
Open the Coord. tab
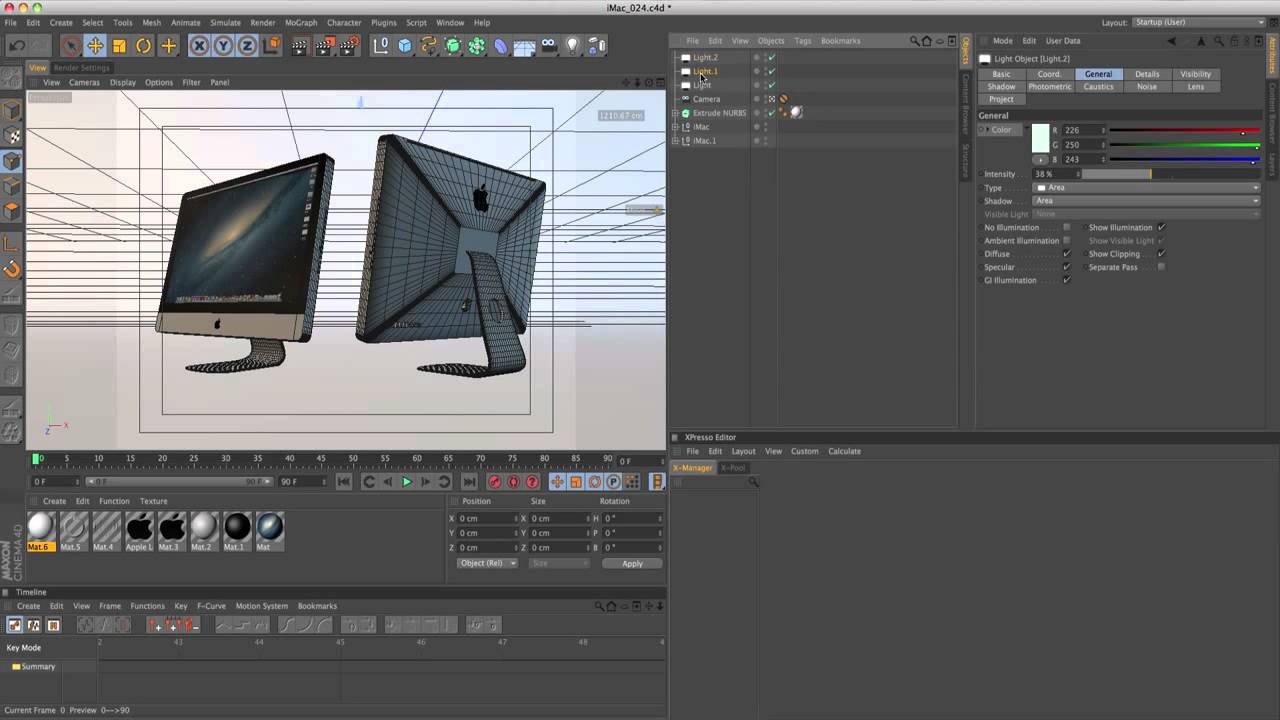pyautogui.click(x=1049, y=74)
